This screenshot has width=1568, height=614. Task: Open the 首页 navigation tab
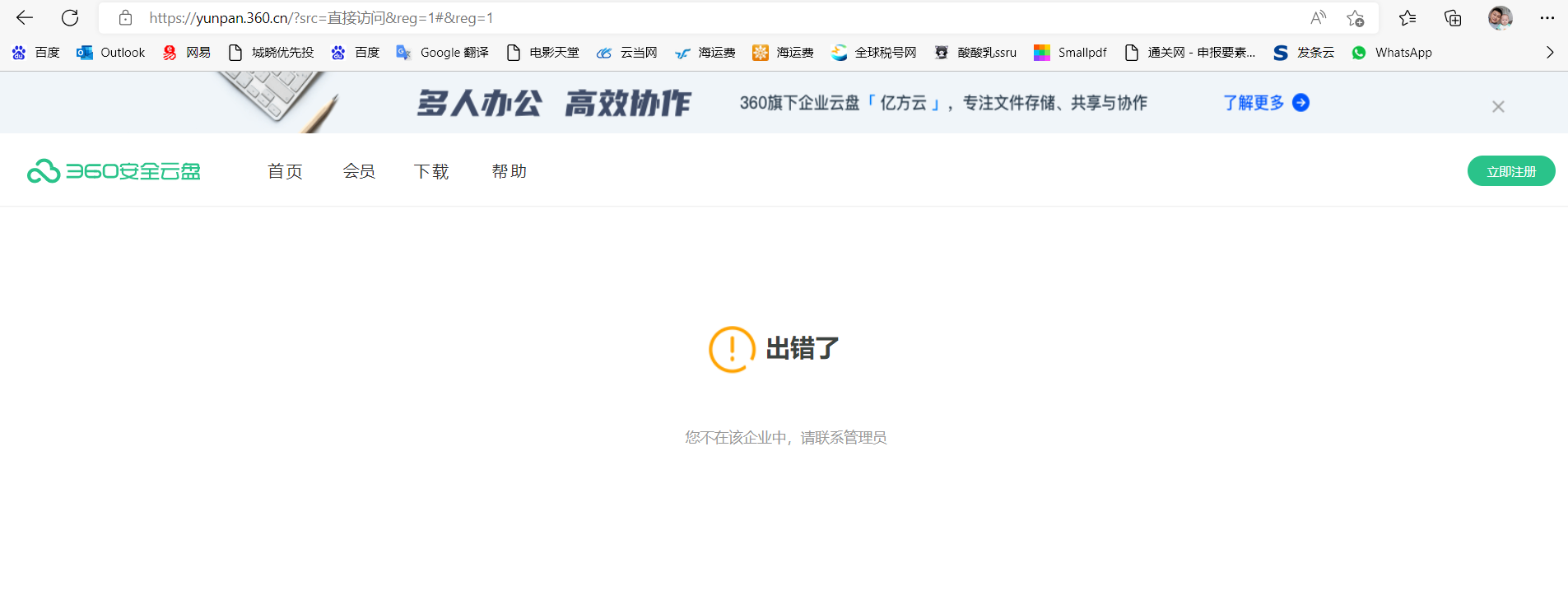click(x=285, y=171)
